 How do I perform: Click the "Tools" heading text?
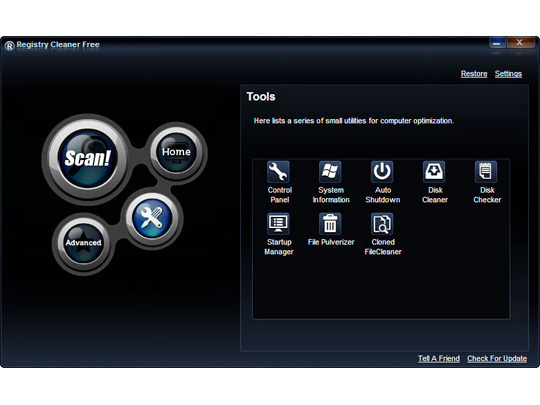(261, 97)
